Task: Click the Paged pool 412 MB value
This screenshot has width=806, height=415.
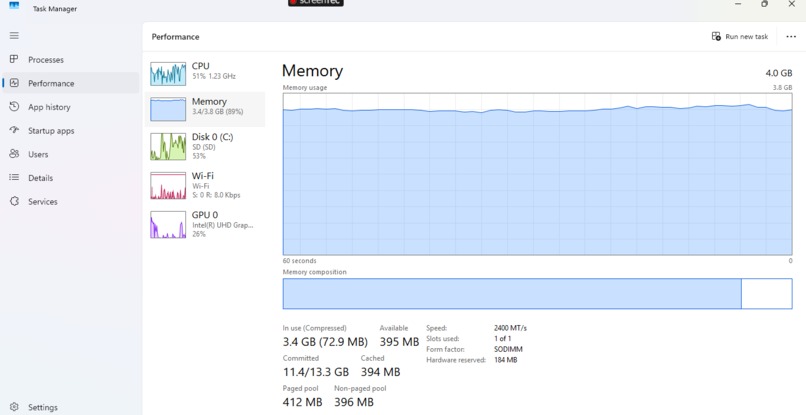Action: coord(302,402)
